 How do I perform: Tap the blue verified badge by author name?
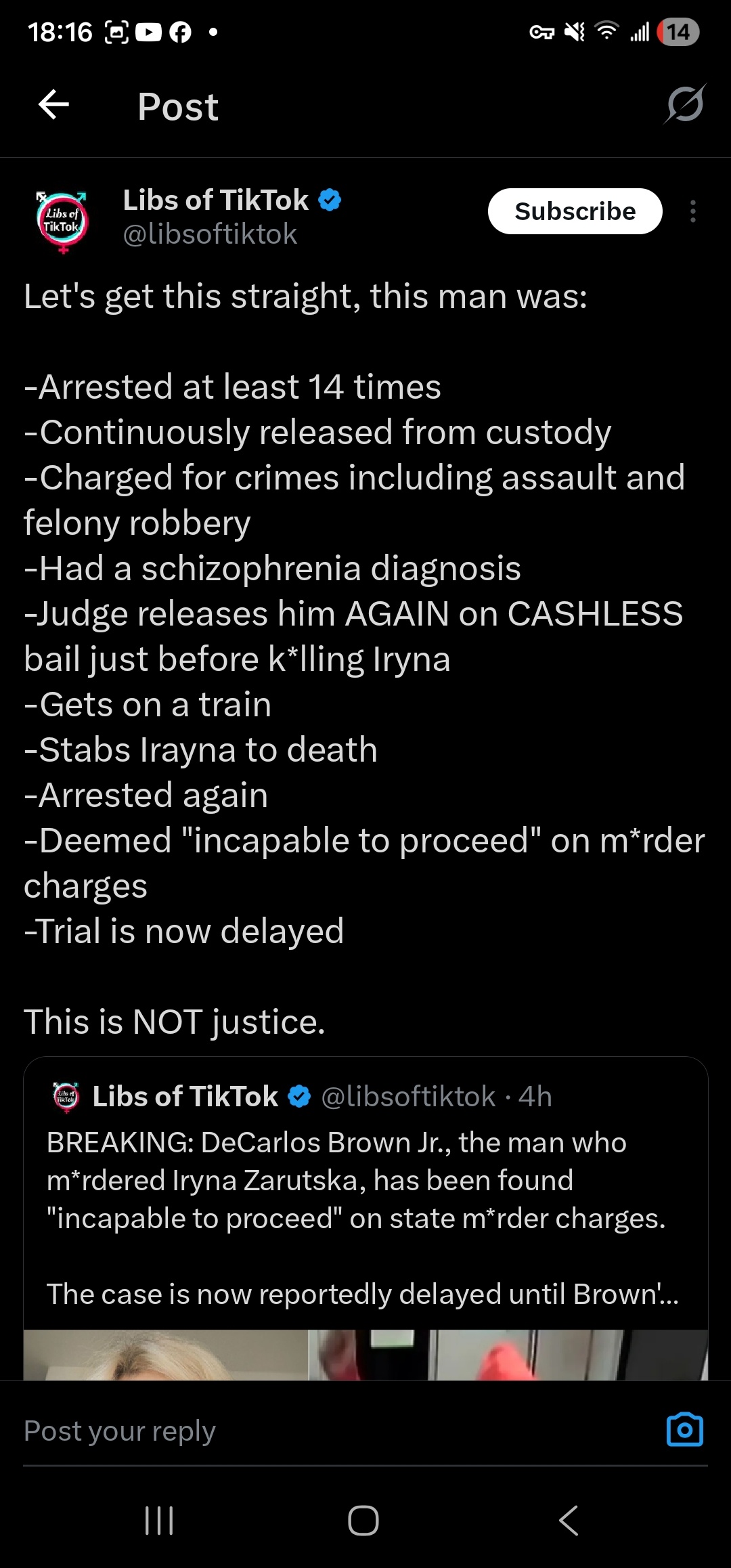(x=330, y=200)
